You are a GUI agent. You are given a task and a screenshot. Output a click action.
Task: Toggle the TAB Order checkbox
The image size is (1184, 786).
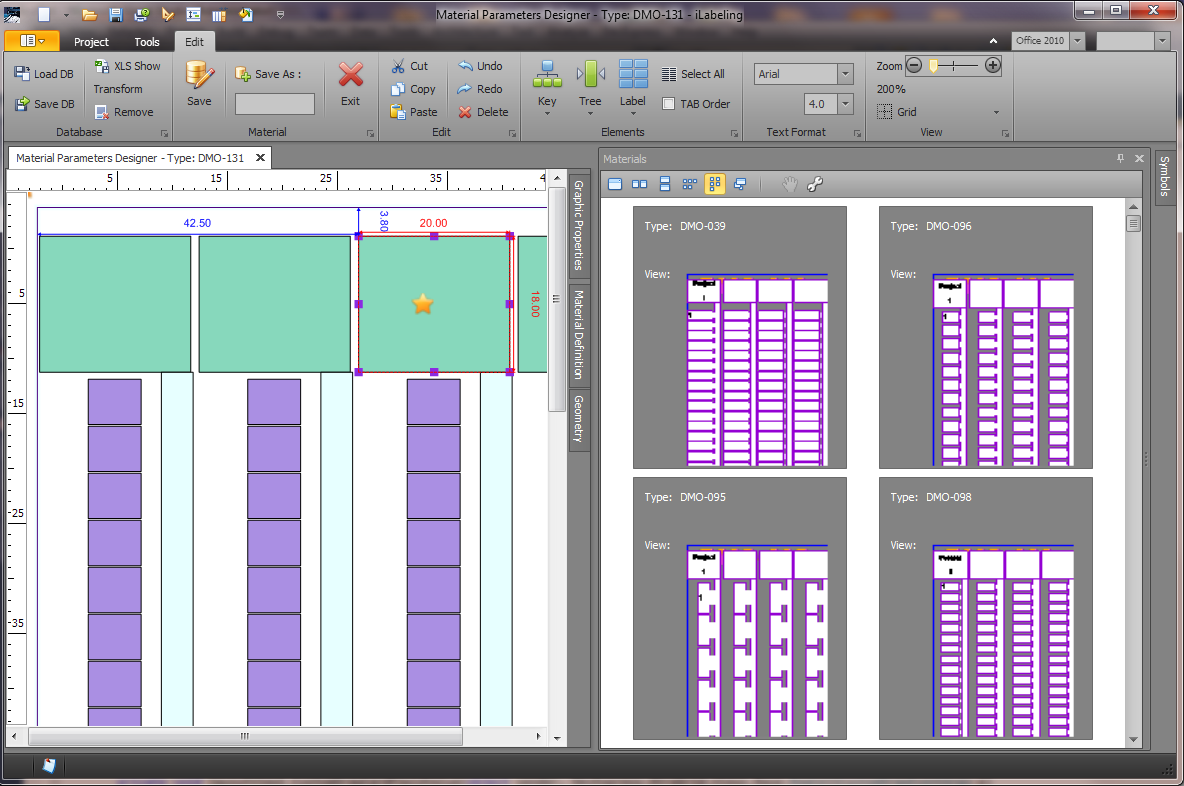tap(668, 104)
